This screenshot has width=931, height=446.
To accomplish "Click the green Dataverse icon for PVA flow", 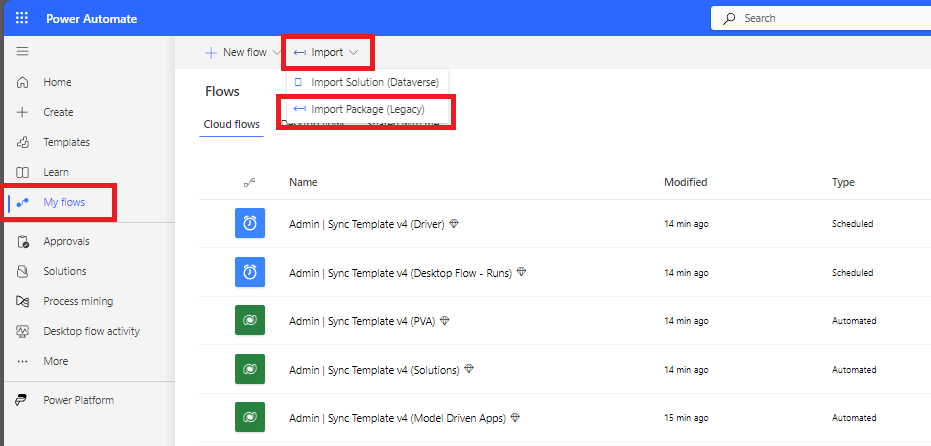I will (x=250, y=321).
